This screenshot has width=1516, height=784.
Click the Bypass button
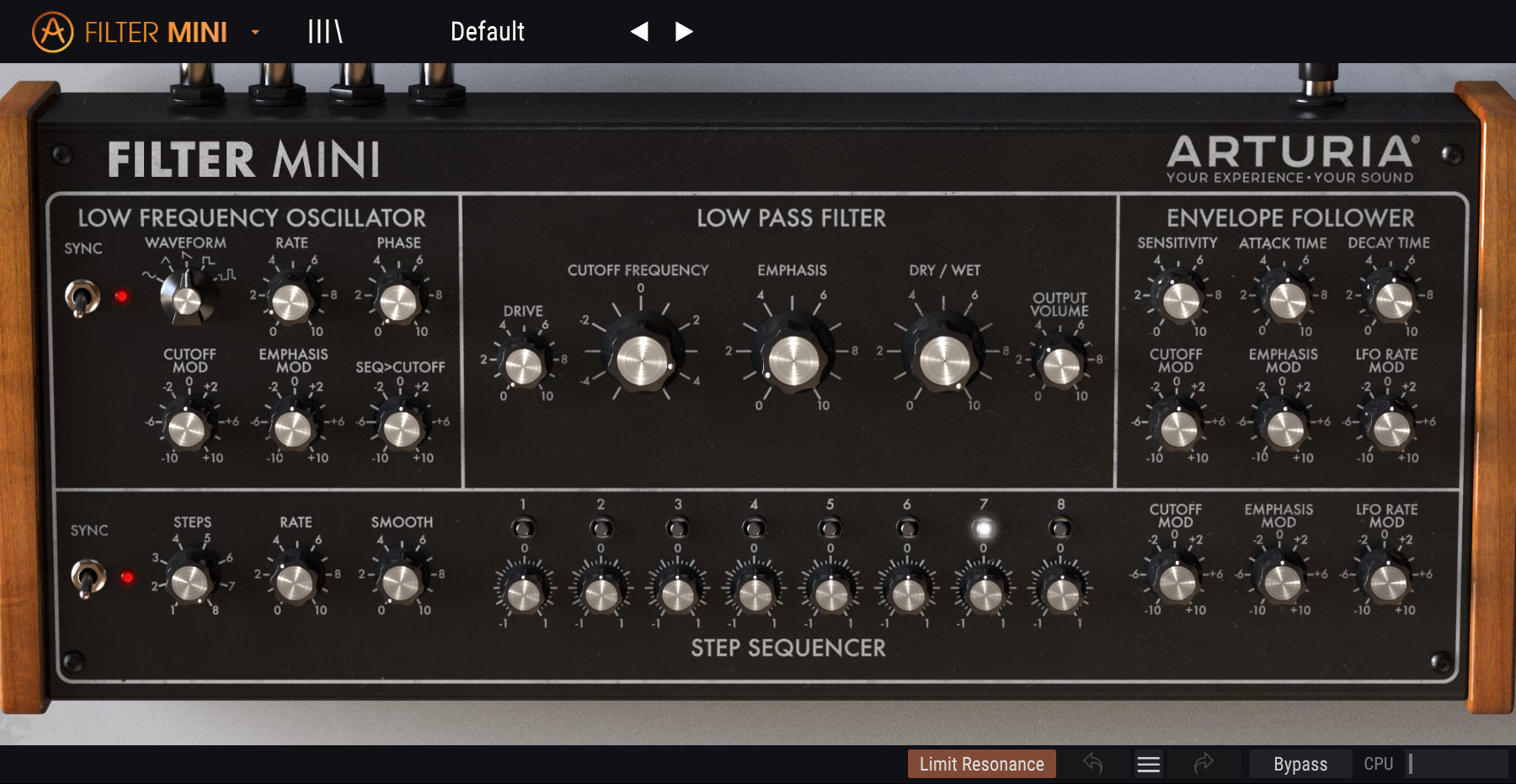click(x=1300, y=764)
